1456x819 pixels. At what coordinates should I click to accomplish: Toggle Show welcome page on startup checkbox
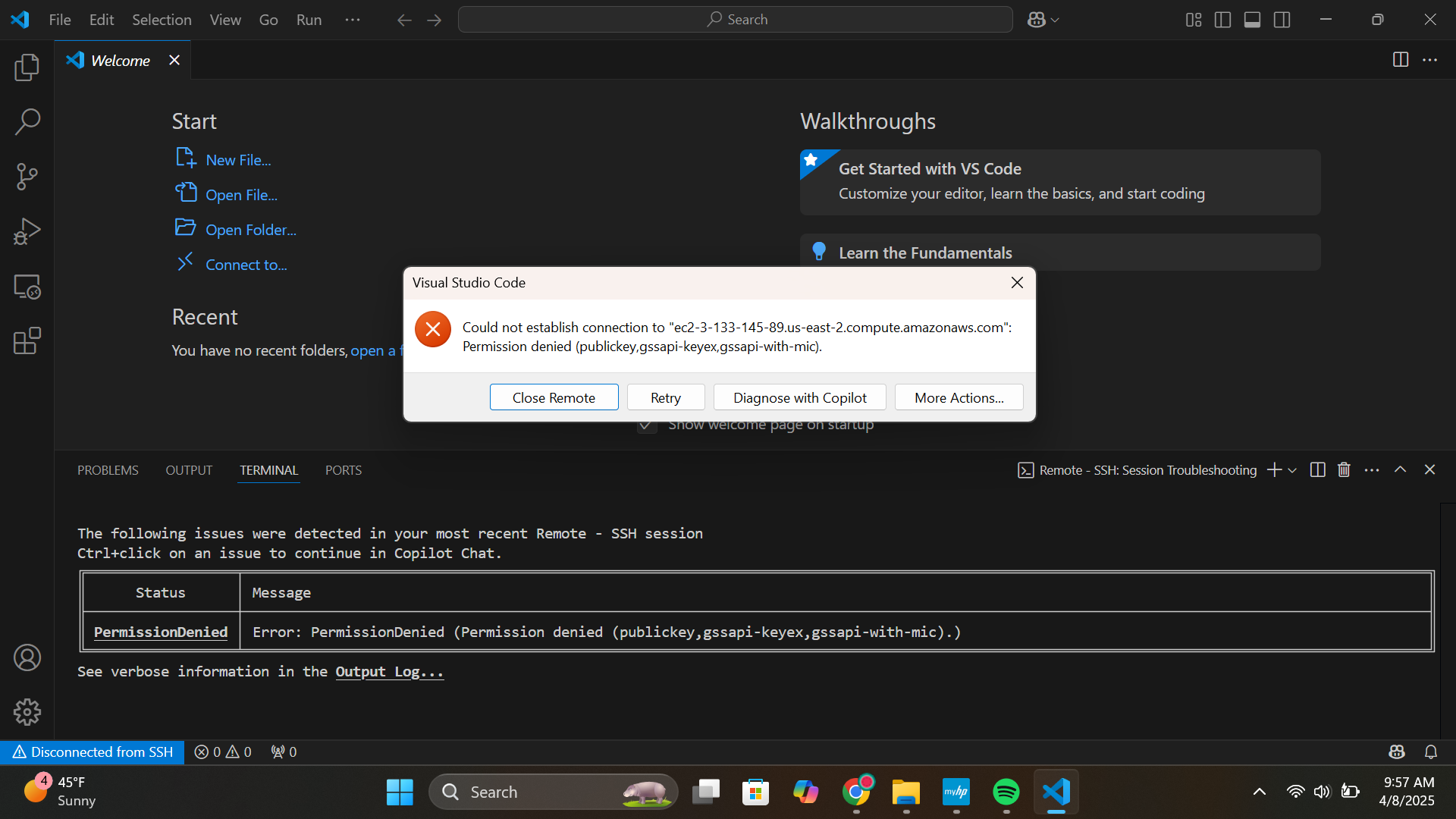(x=647, y=425)
